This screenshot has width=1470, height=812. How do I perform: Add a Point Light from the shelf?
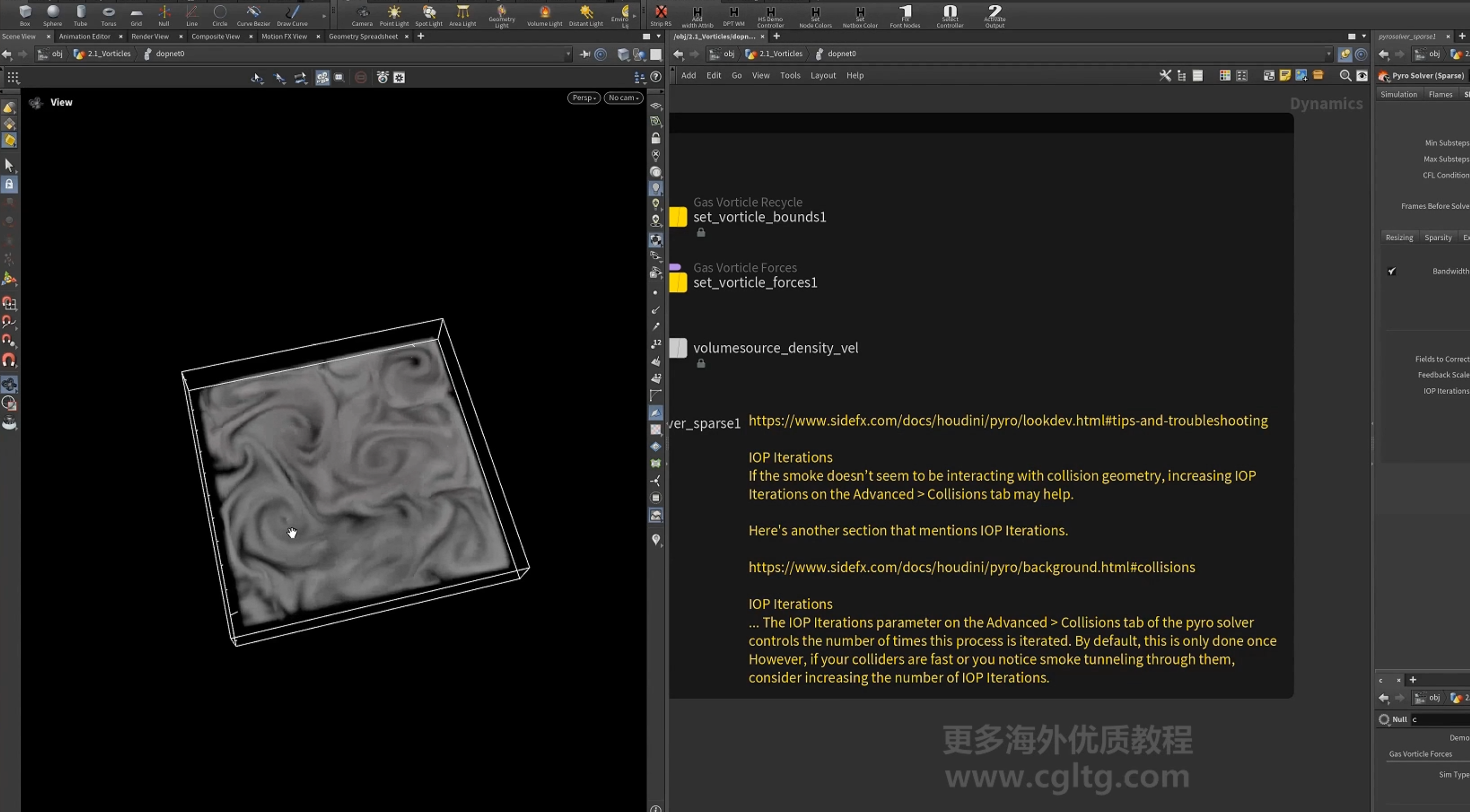(394, 15)
